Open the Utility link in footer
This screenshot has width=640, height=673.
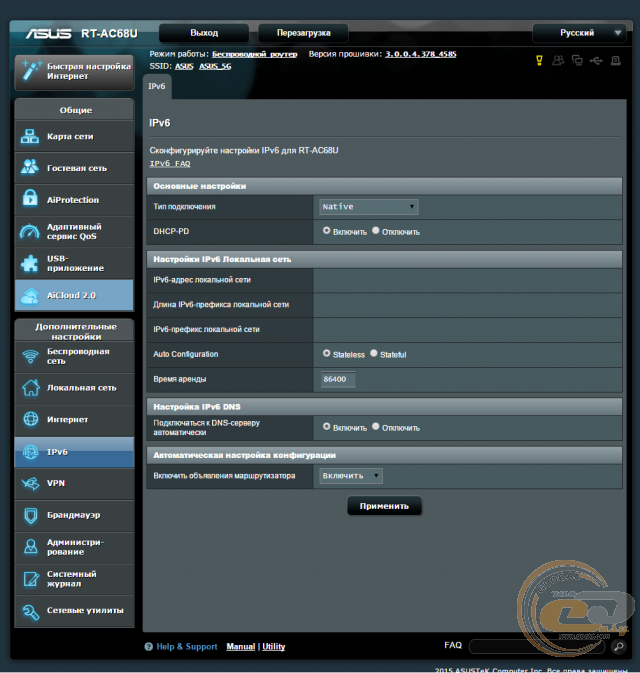coord(273,646)
